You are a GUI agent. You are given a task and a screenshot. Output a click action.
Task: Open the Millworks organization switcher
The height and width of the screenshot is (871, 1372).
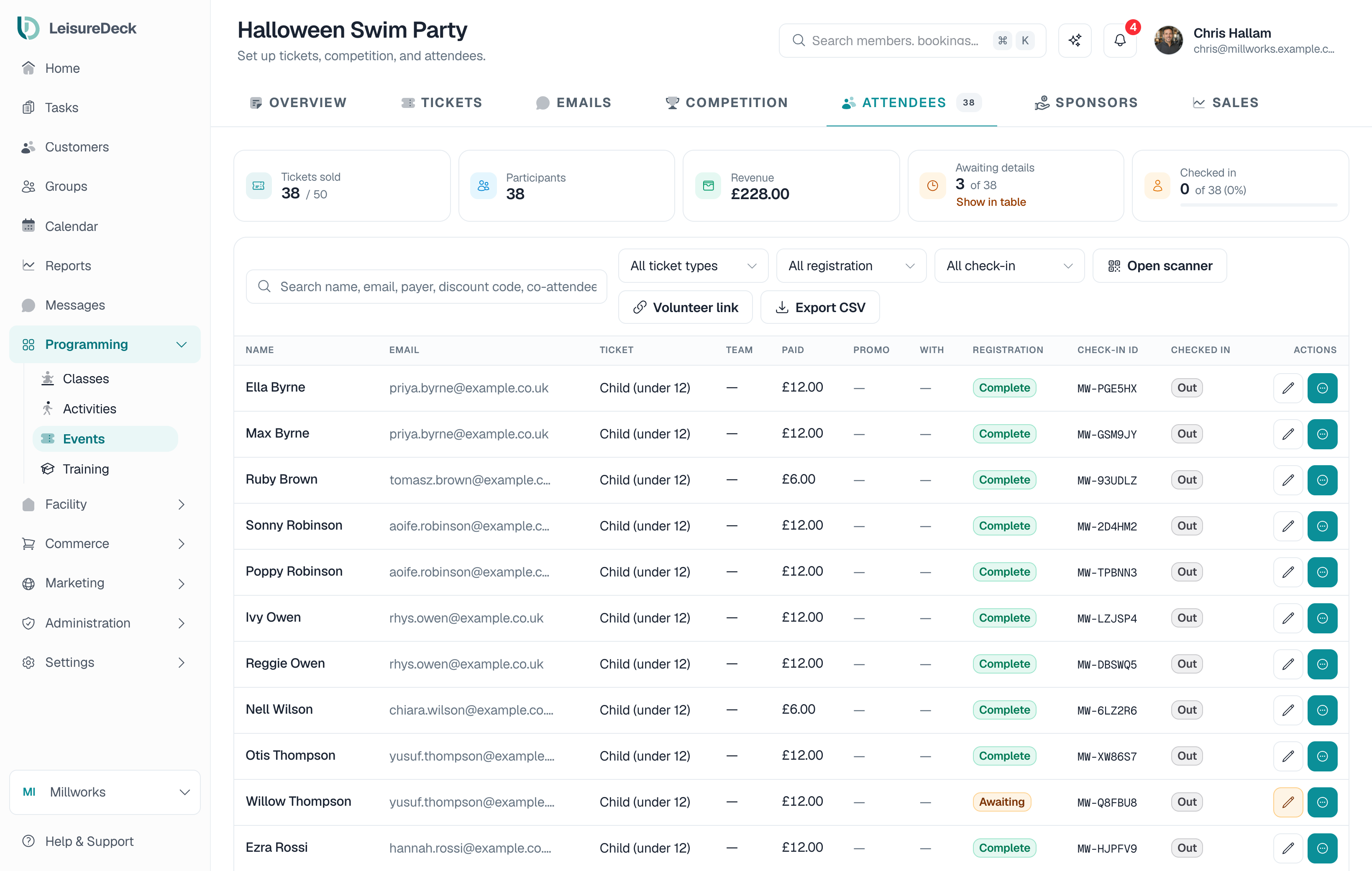point(105,792)
